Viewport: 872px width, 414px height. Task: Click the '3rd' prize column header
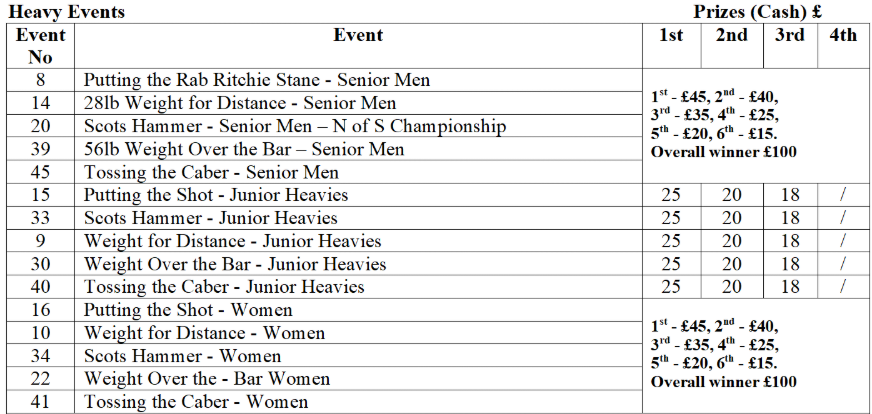(x=790, y=35)
